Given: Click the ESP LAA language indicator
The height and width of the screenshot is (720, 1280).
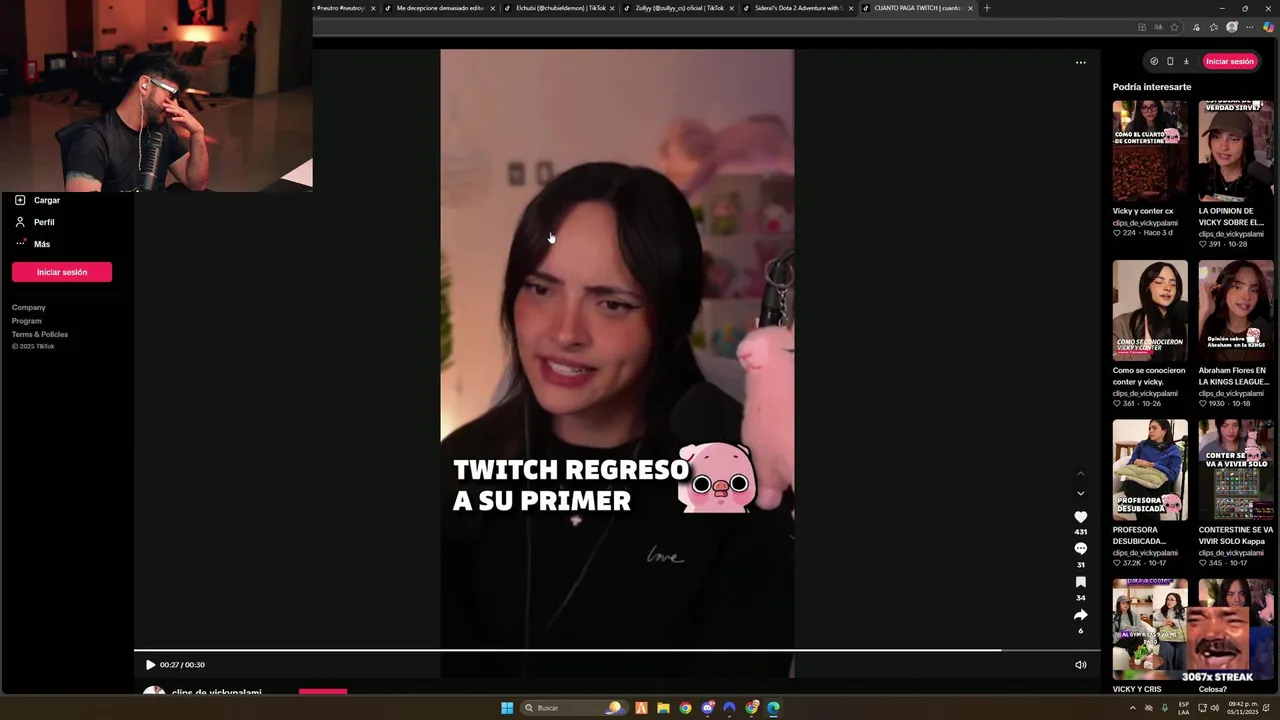Looking at the screenshot, I should click(x=1184, y=708).
